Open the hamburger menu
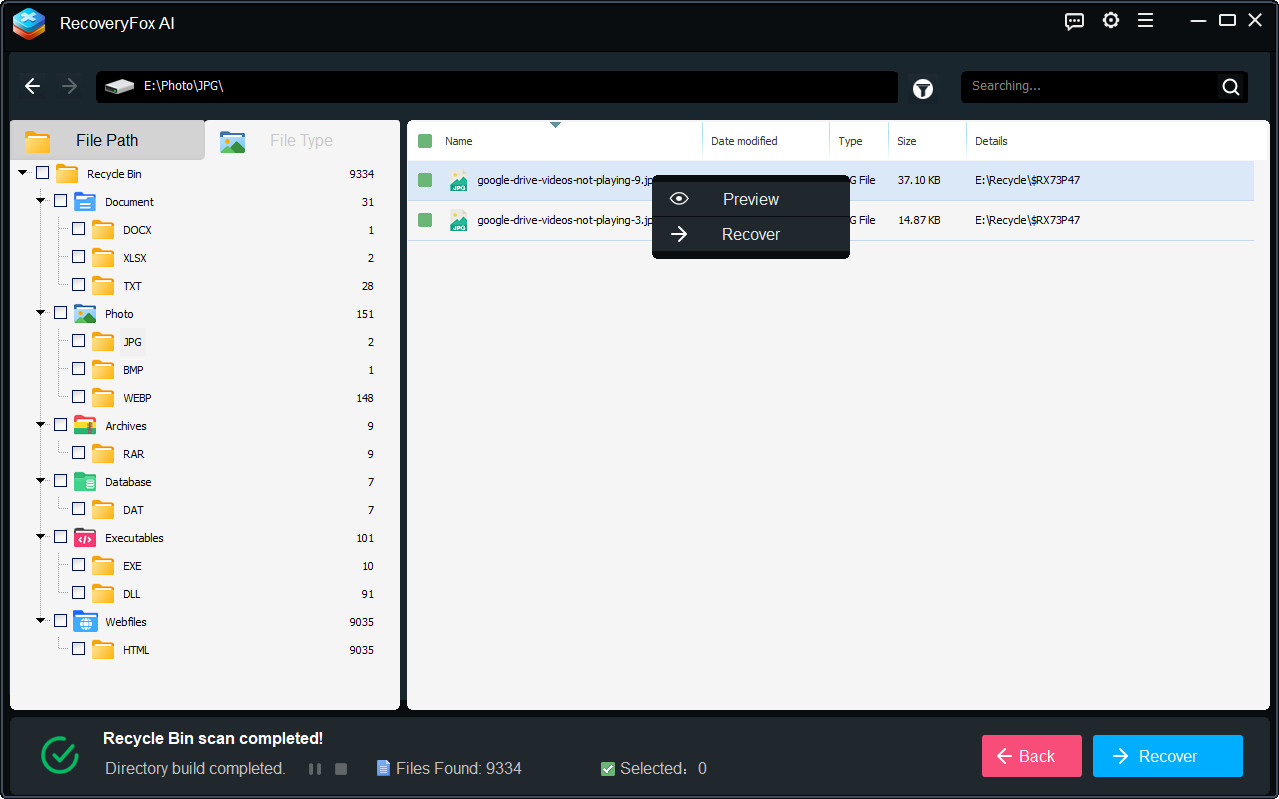 tap(1146, 20)
